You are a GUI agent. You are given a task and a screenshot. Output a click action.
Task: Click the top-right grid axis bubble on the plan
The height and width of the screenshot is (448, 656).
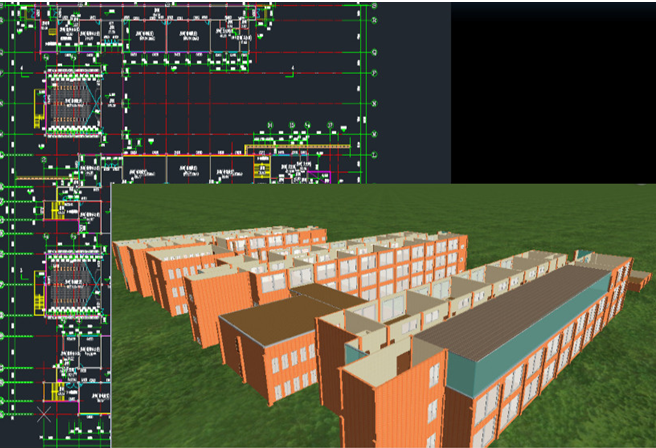pos(374,6)
